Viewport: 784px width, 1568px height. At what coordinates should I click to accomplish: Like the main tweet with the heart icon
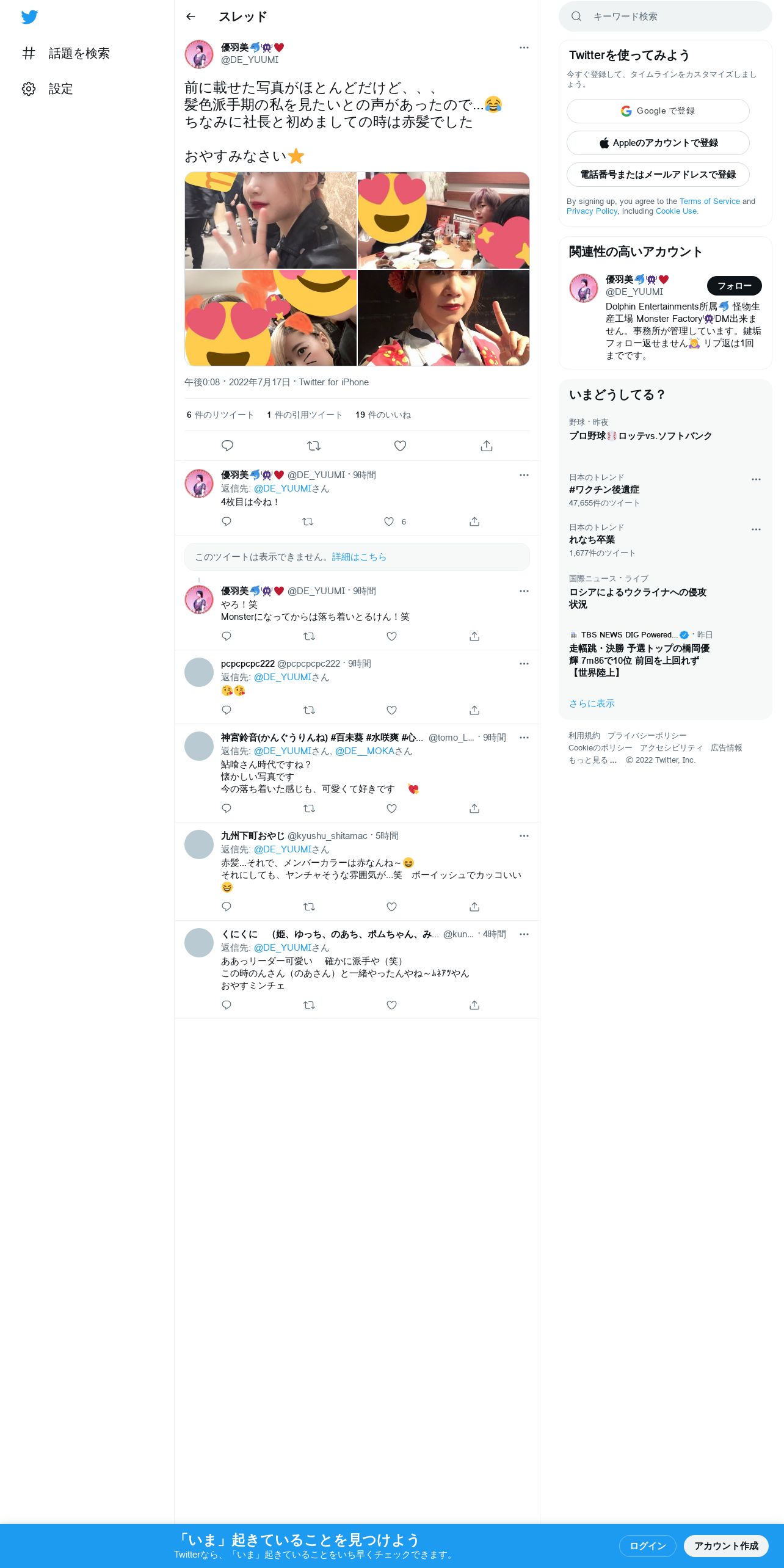click(400, 446)
